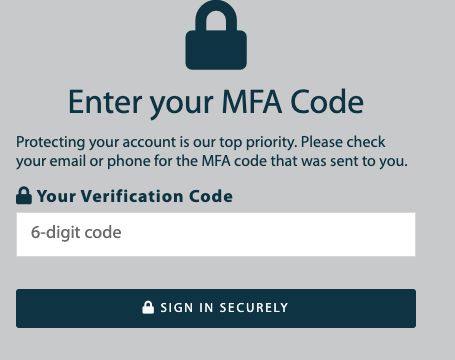Click the word 'MFA' in the heading
This screenshot has height=360, width=455.
click(x=252, y=102)
